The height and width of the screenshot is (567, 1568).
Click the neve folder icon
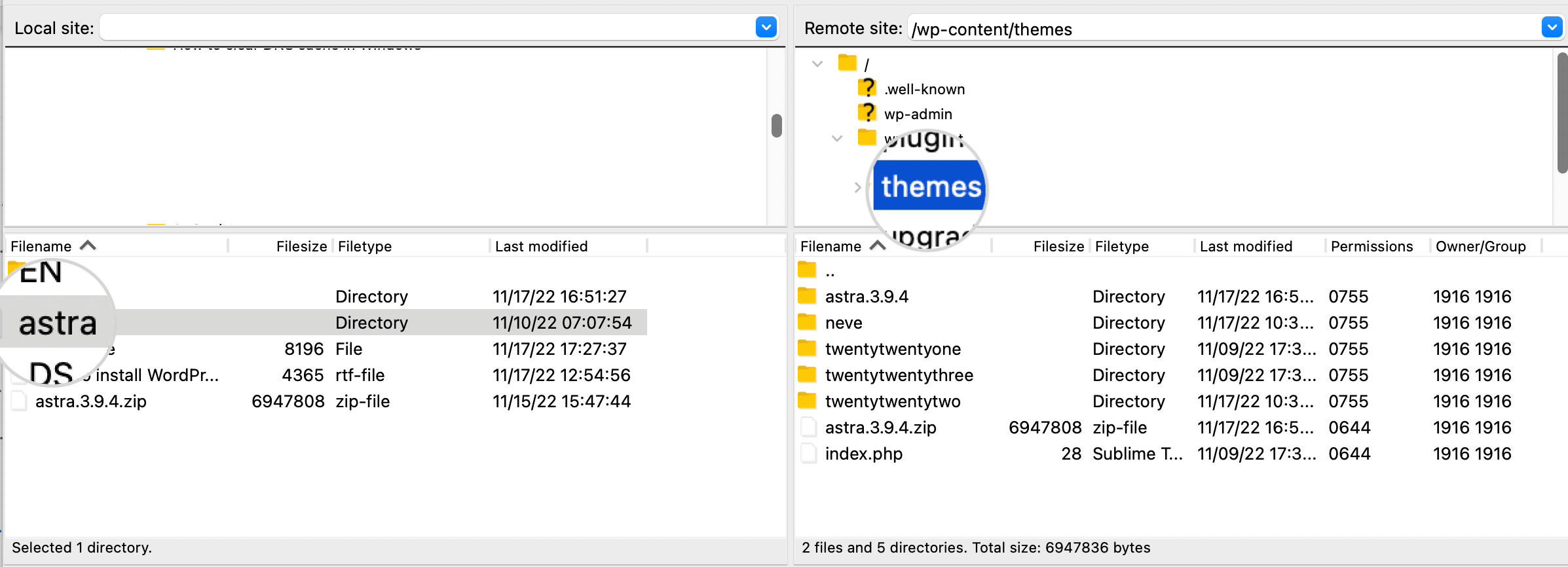tap(807, 322)
